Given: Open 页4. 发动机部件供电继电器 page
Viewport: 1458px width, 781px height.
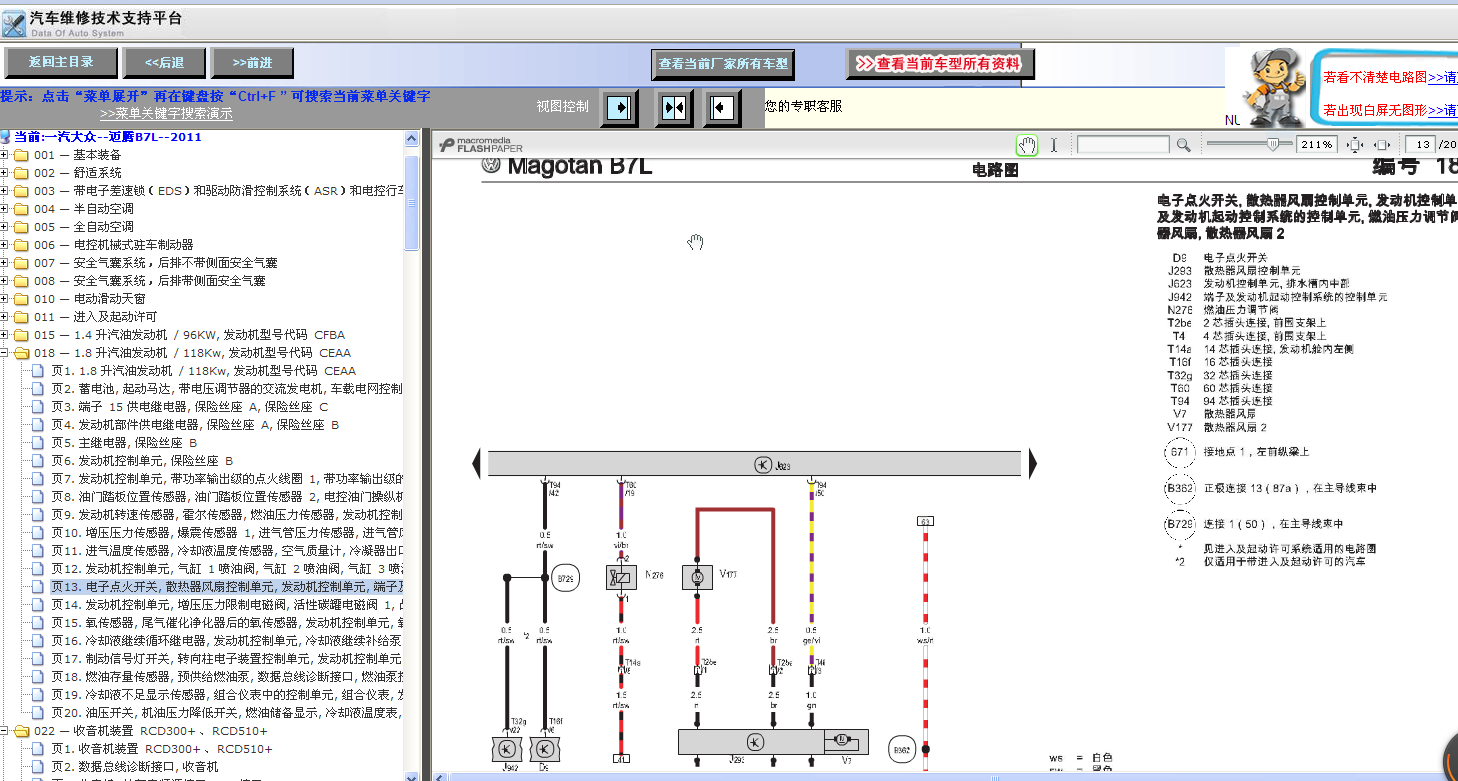Looking at the screenshot, I should click(195, 425).
